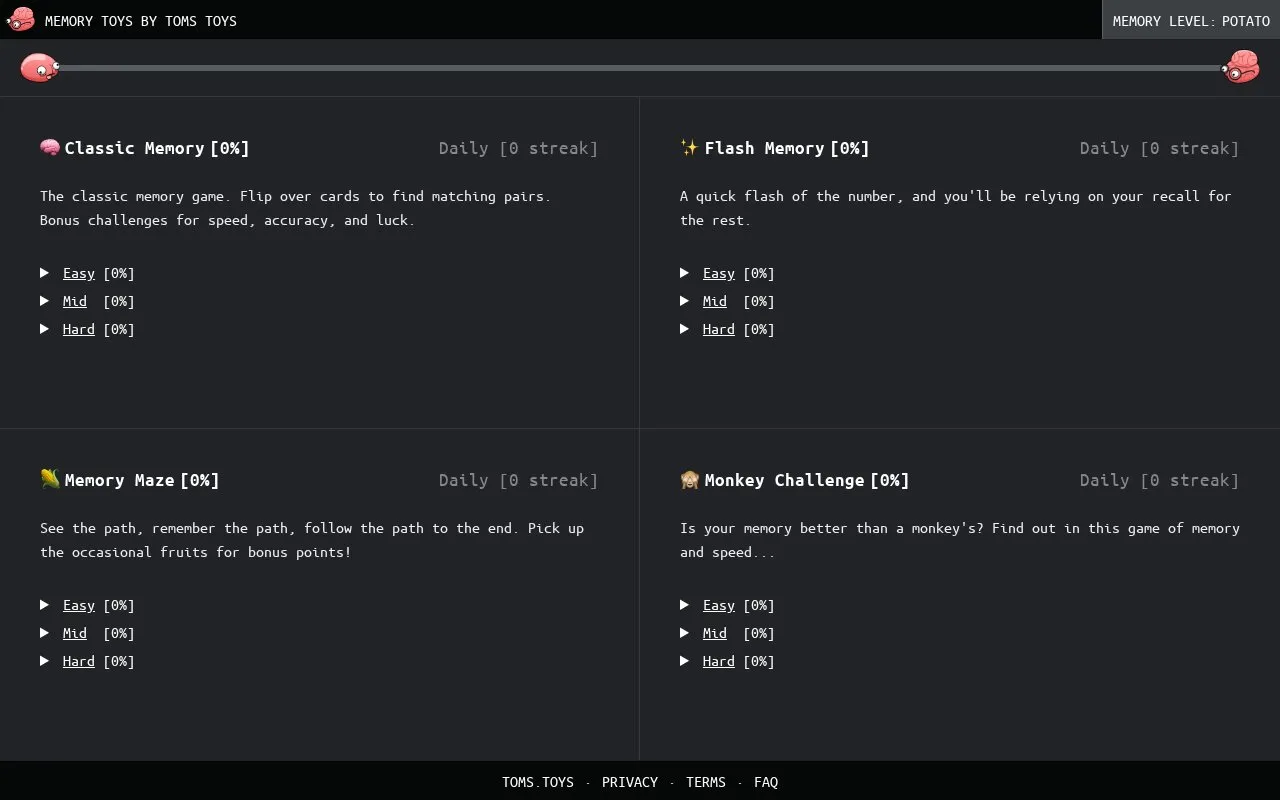The width and height of the screenshot is (1280, 800).
Task: Click the right brain at the progress bar end
Action: [x=1241, y=67]
